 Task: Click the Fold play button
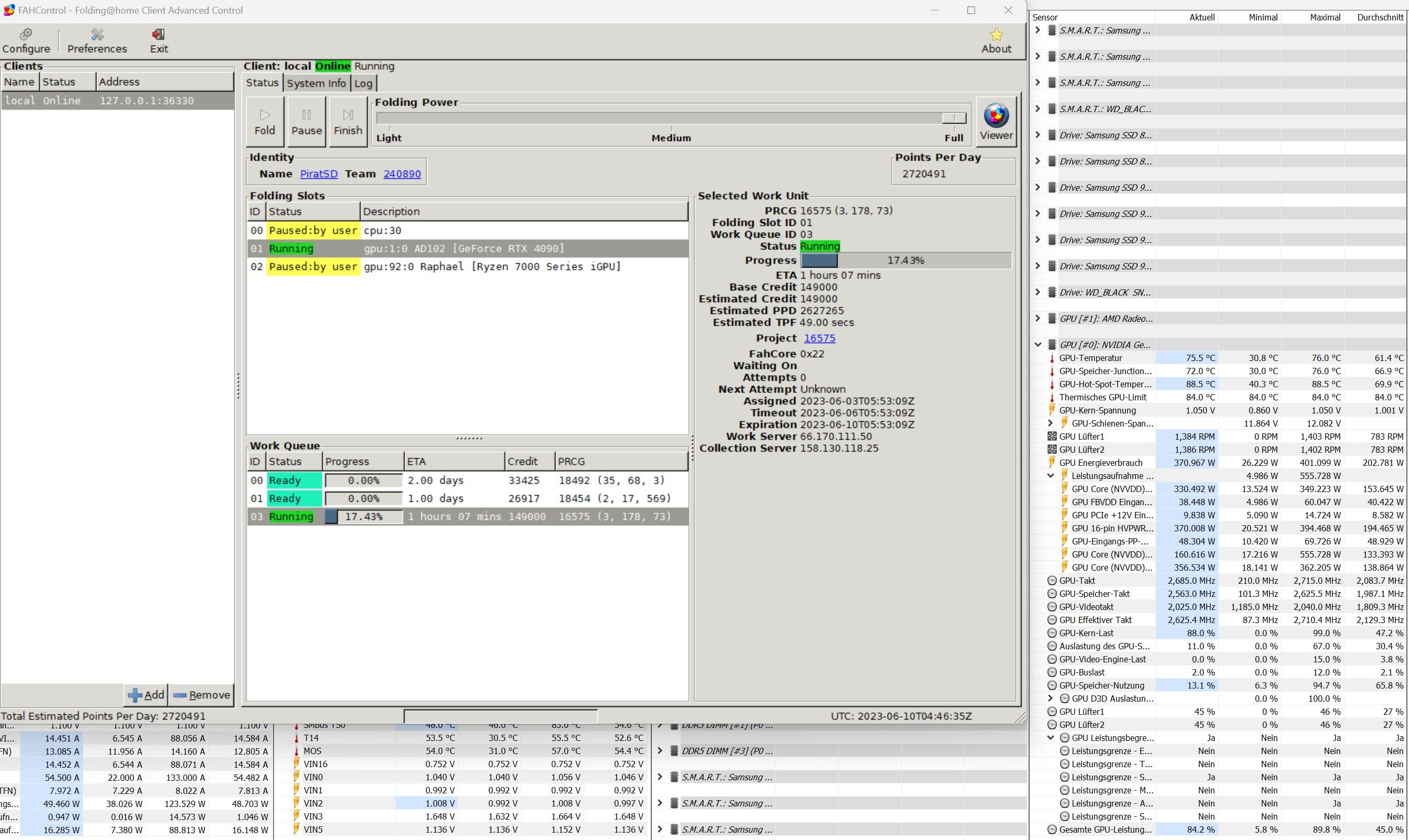pyautogui.click(x=264, y=121)
